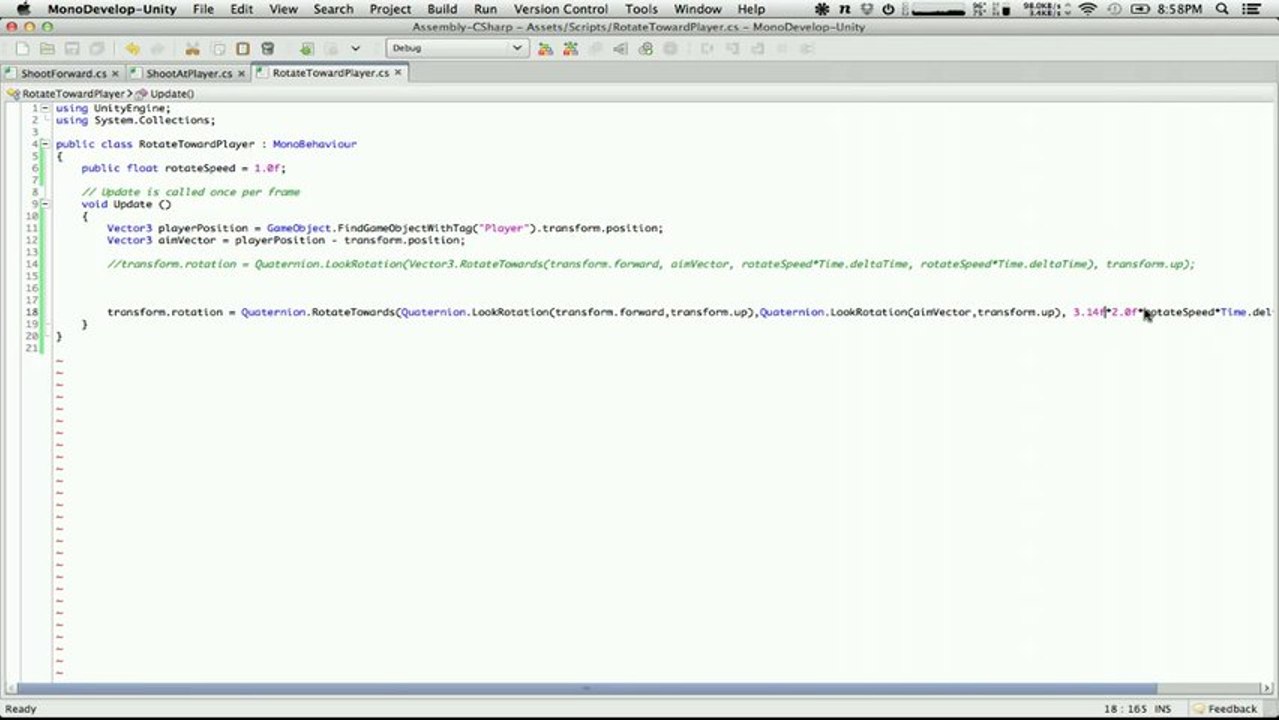Select the RotateTowardPlayer.cs tab
Viewport: 1279px width, 720px height.
tap(331, 73)
